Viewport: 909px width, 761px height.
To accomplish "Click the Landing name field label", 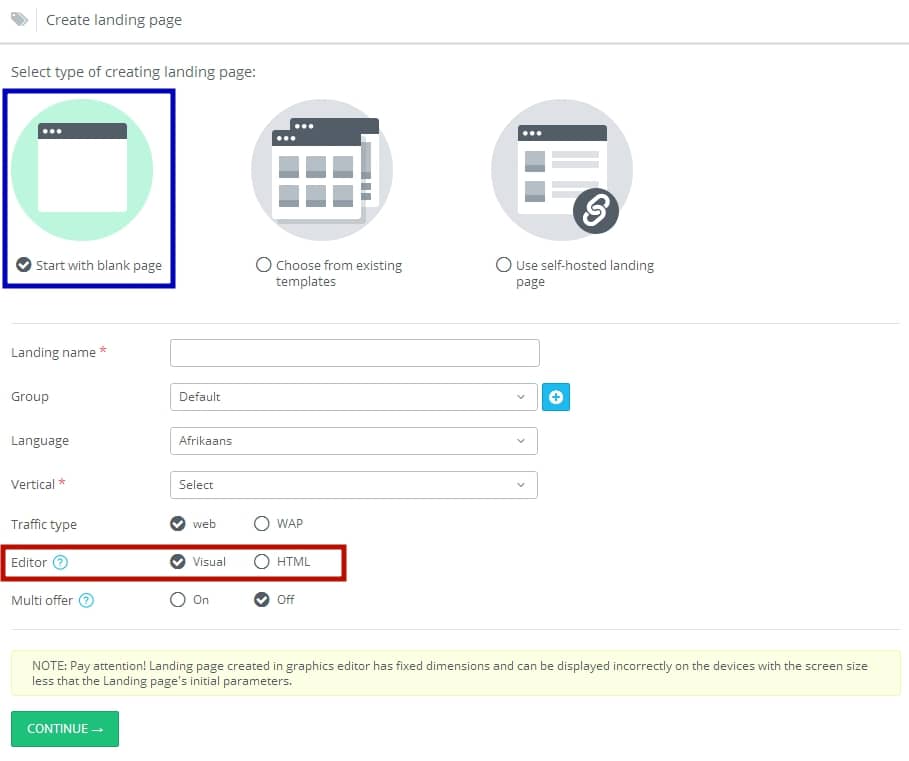I will [53, 352].
